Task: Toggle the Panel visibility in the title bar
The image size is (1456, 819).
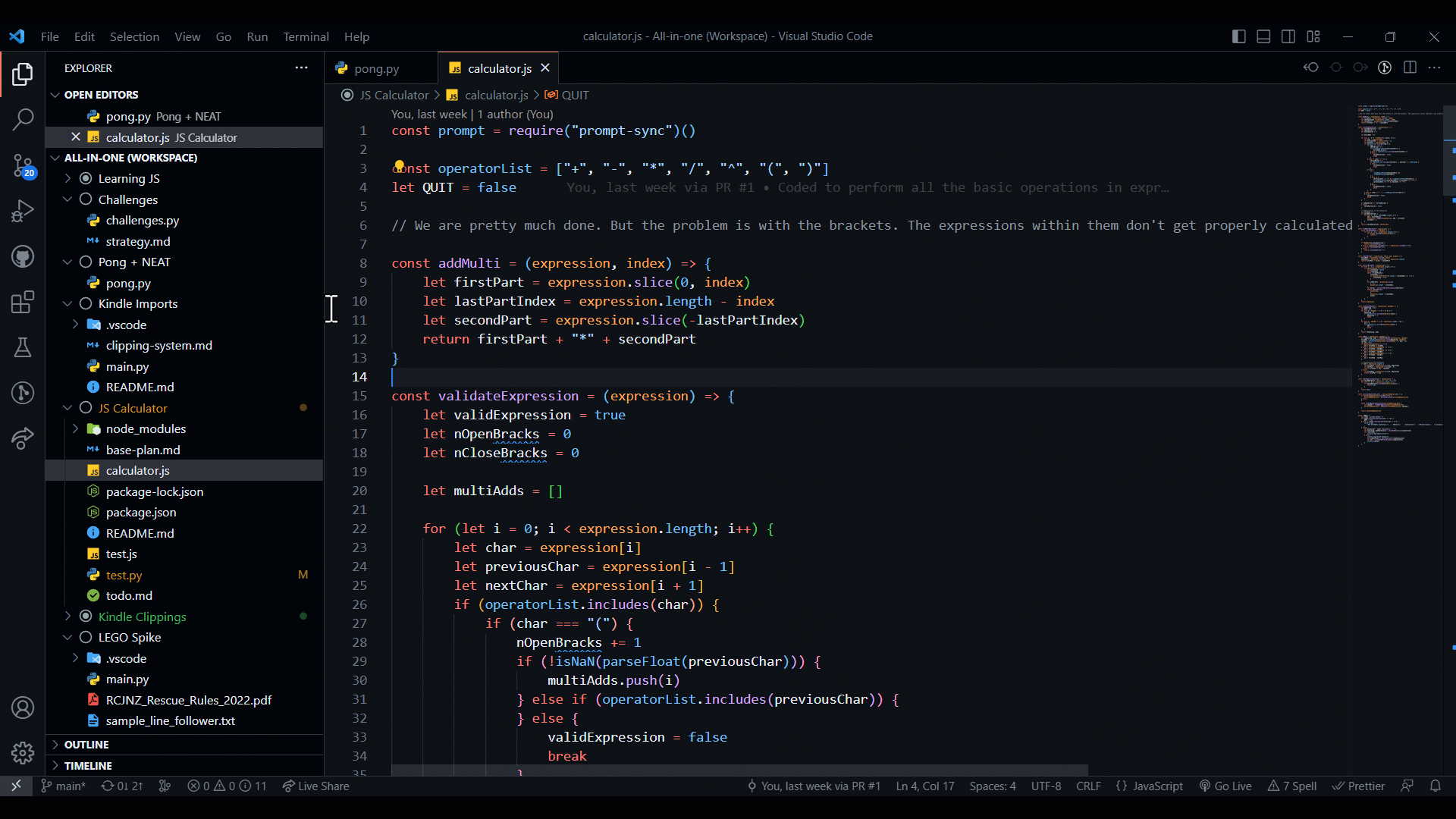Action: pos(1263,36)
